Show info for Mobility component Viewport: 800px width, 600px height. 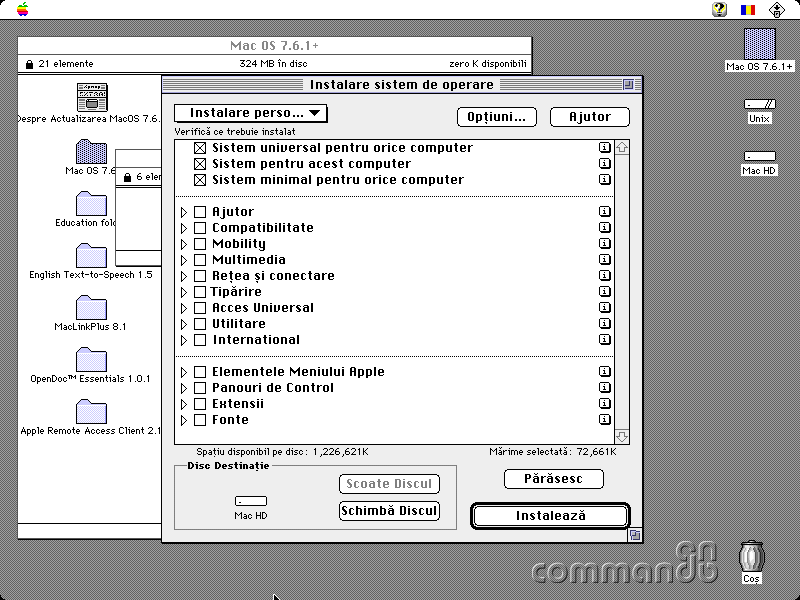pos(605,243)
